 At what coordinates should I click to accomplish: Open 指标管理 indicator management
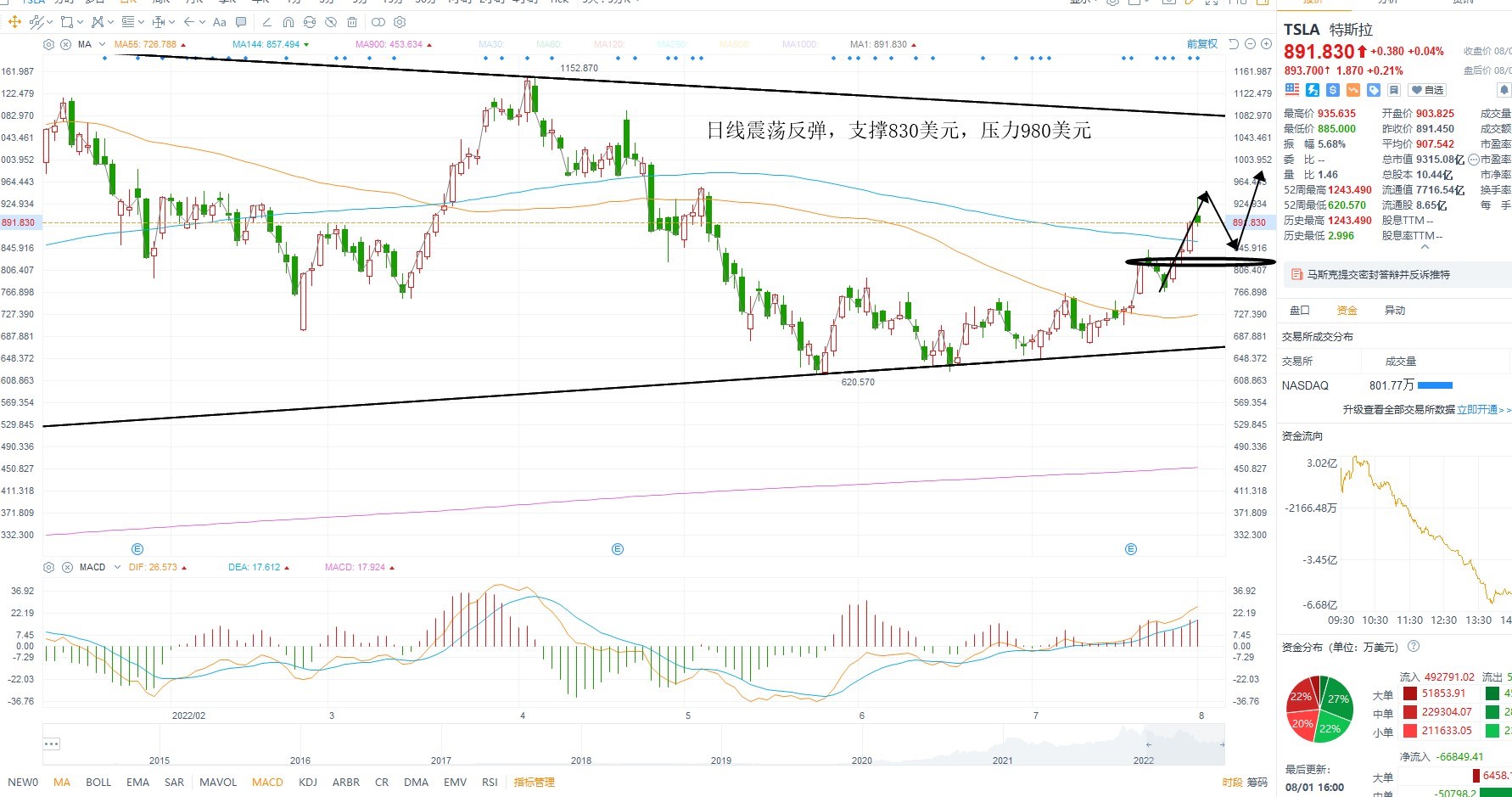[x=534, y=783]
